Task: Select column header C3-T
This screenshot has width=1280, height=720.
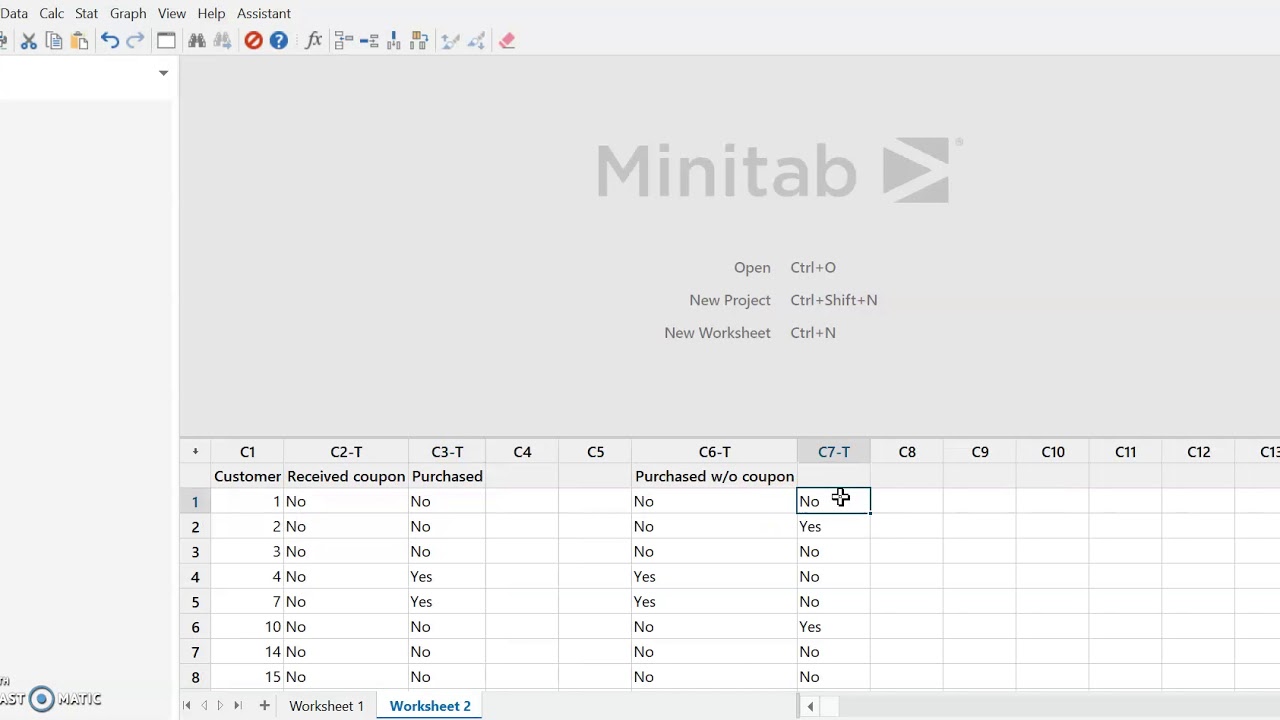Action: pyautogui.click(x=447, y=452)
